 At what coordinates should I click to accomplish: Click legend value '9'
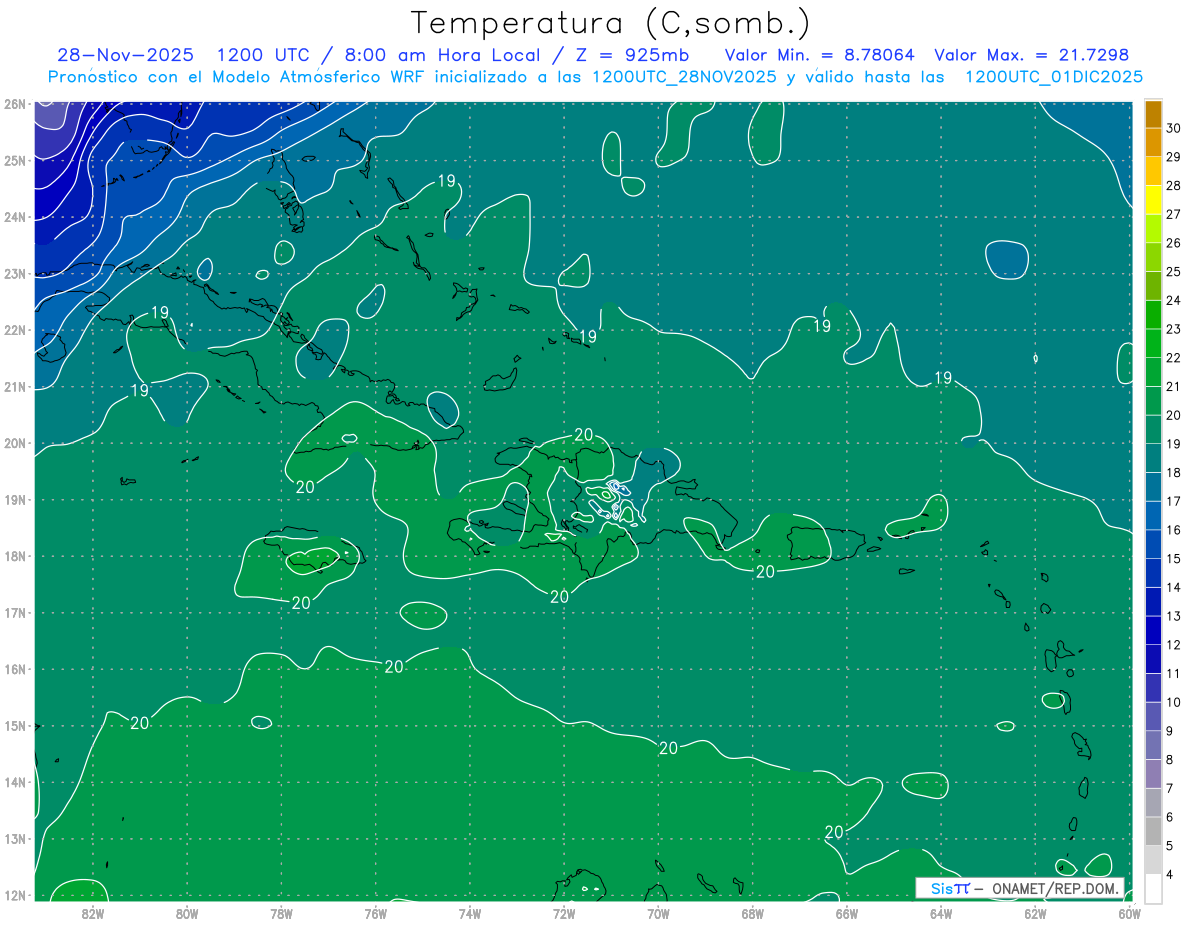(x=1170, y=731)
